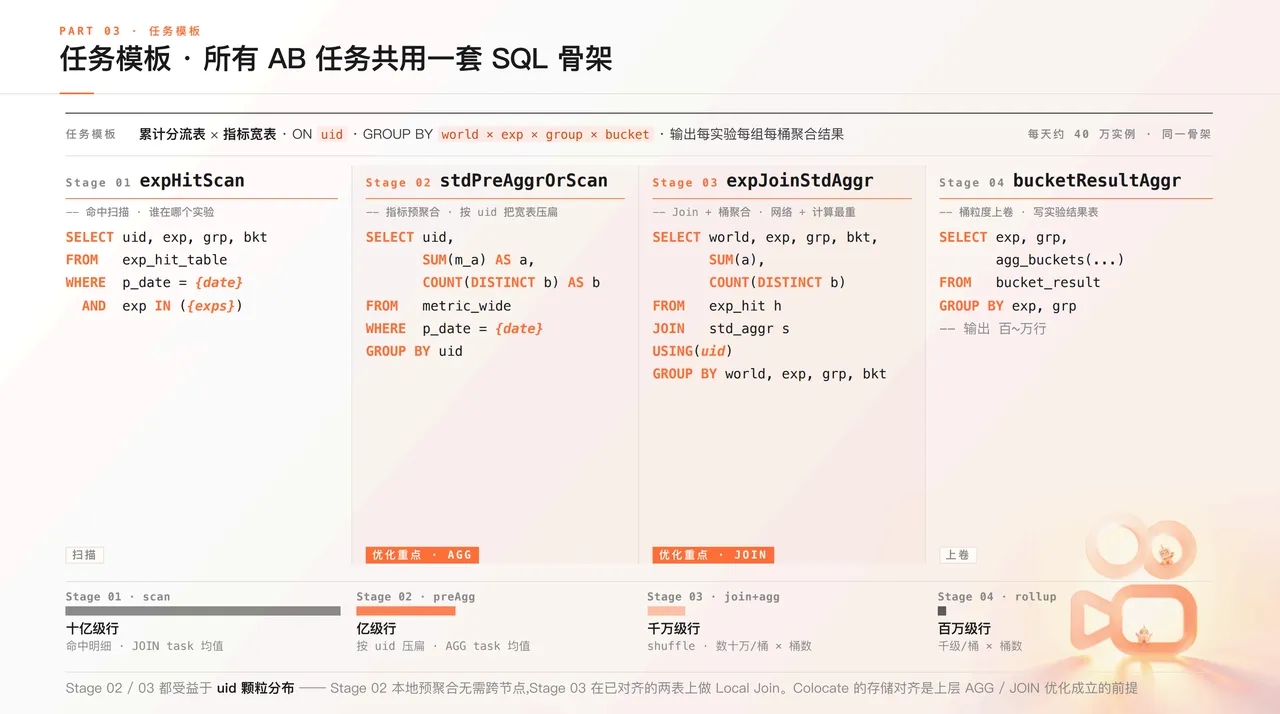Click the -- Join + 桶聚合 comment line

pos(754,212)
